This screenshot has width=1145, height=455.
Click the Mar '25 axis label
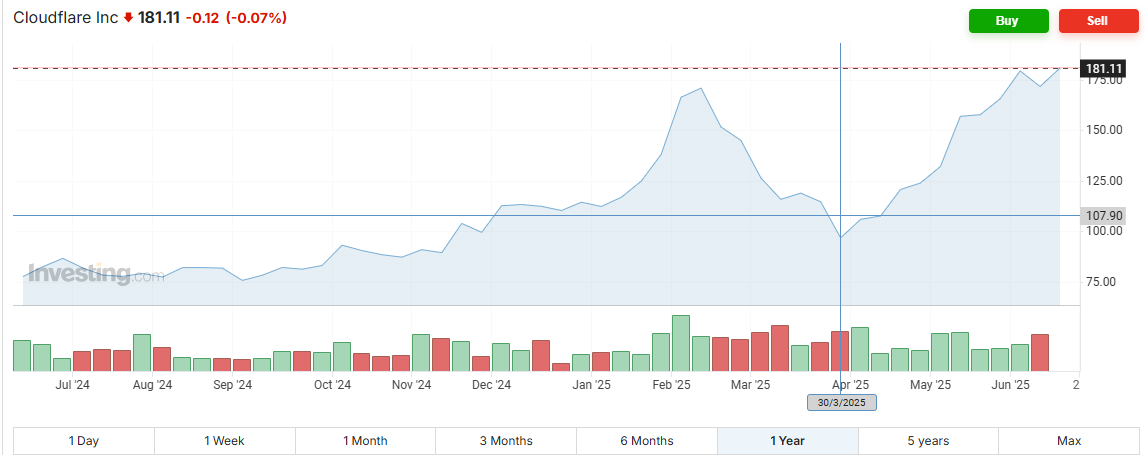coord(751,383)
